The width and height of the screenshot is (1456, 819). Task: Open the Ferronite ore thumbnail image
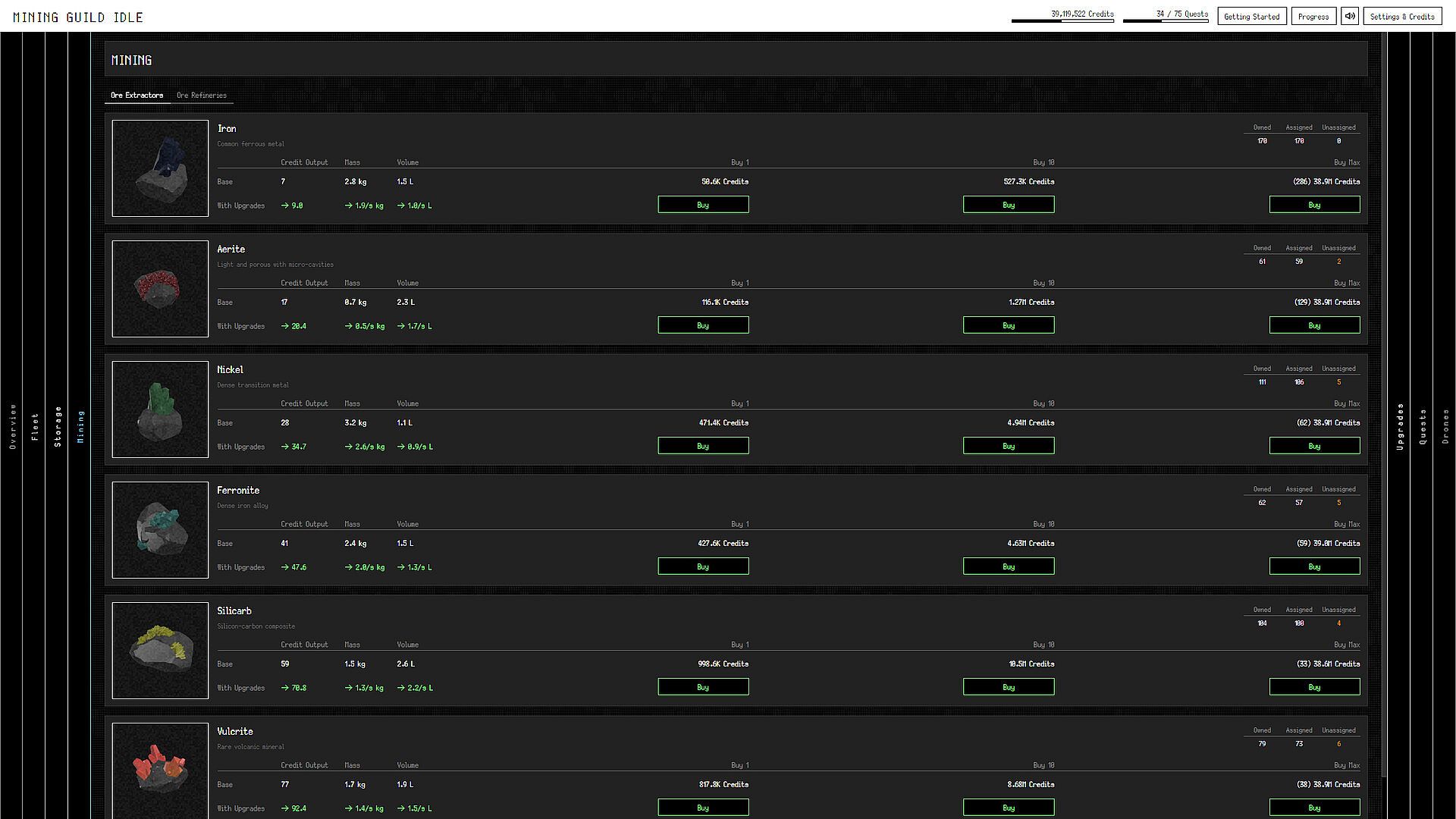160,530
